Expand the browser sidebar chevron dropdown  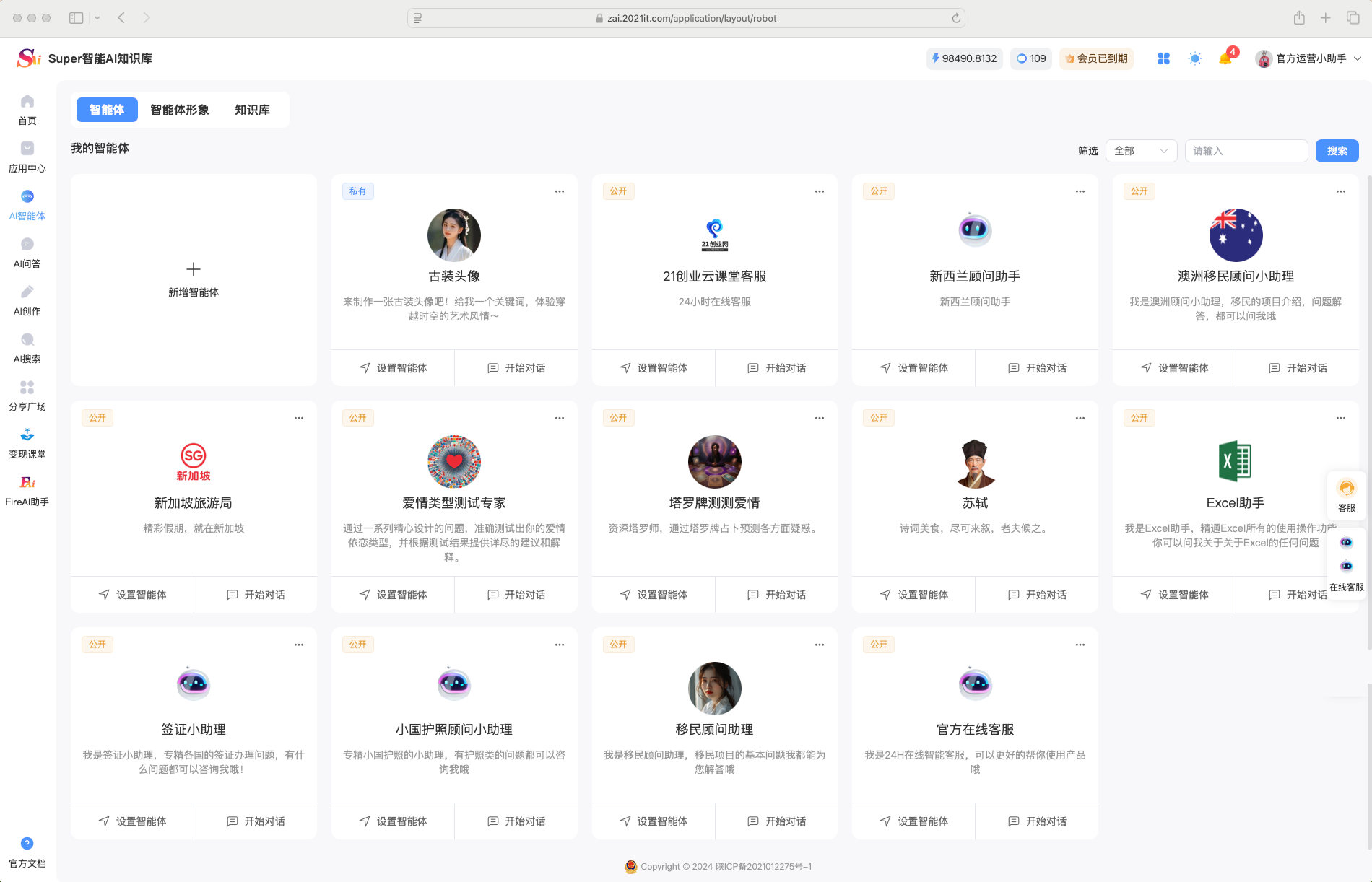[97, 18]
